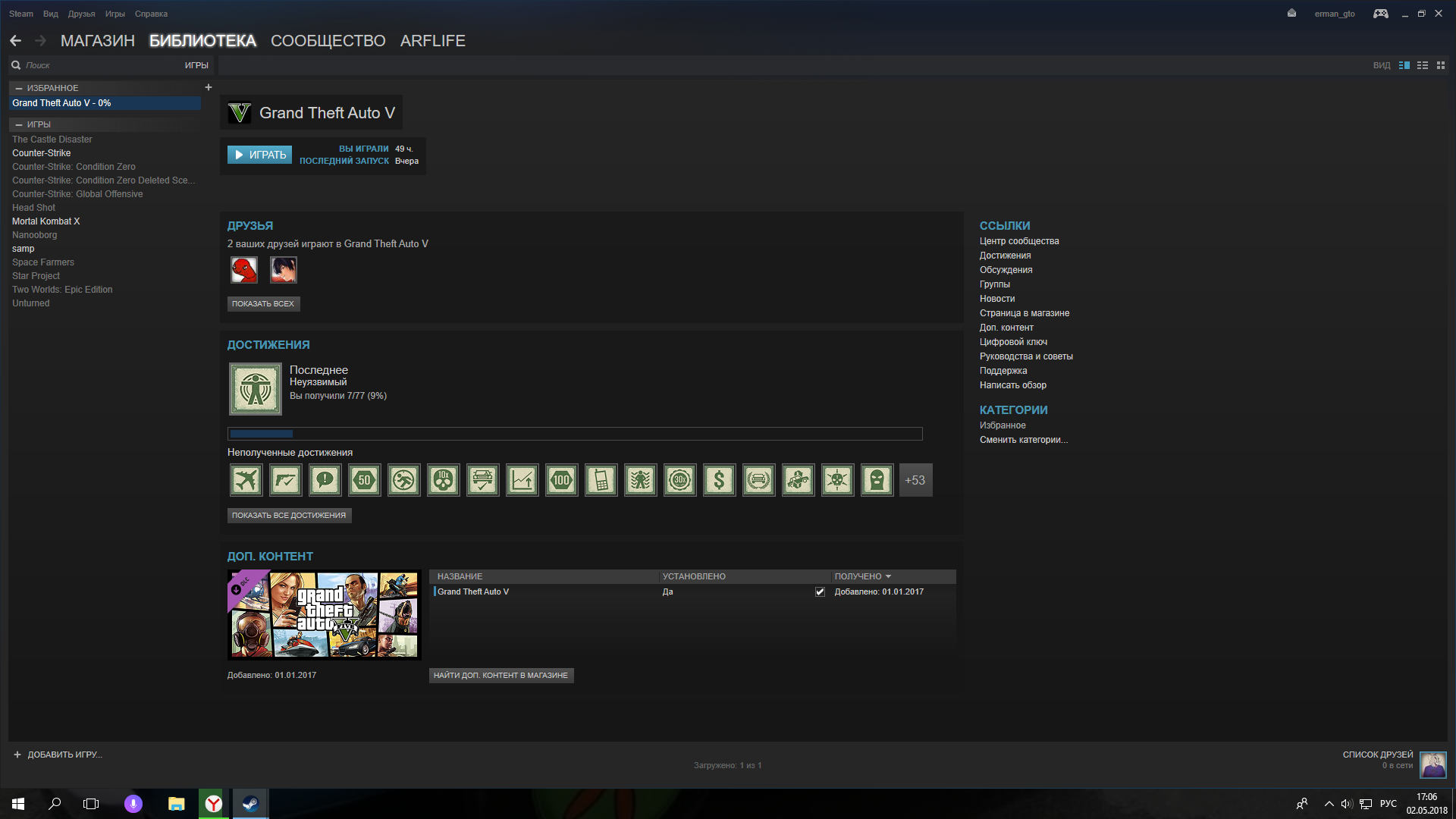Select Mortal Kombat X in library

45,221
